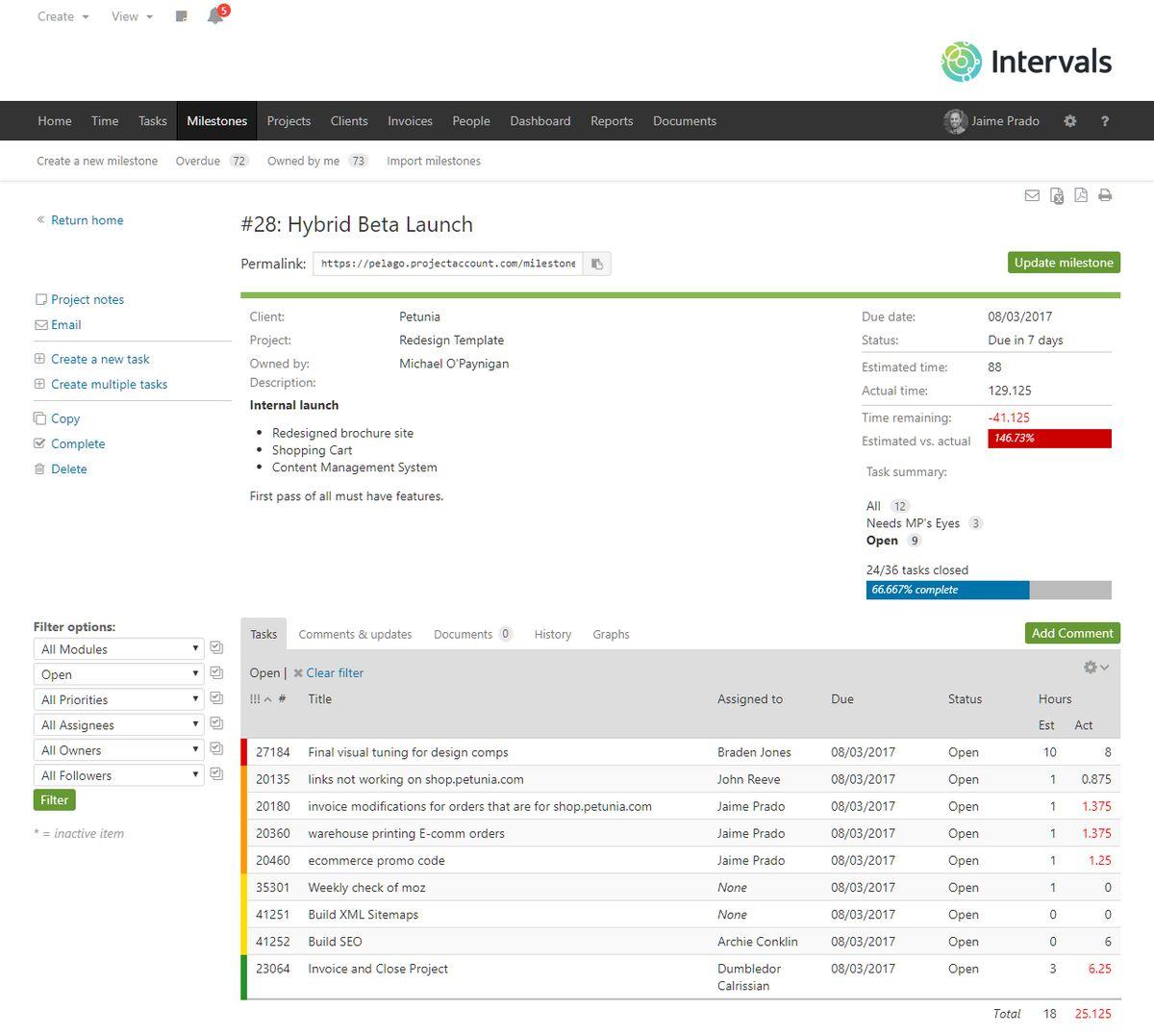The image size is (1154, 1036).
Task: Open settings gear in navigation bar
Action: click(1069, 121)
